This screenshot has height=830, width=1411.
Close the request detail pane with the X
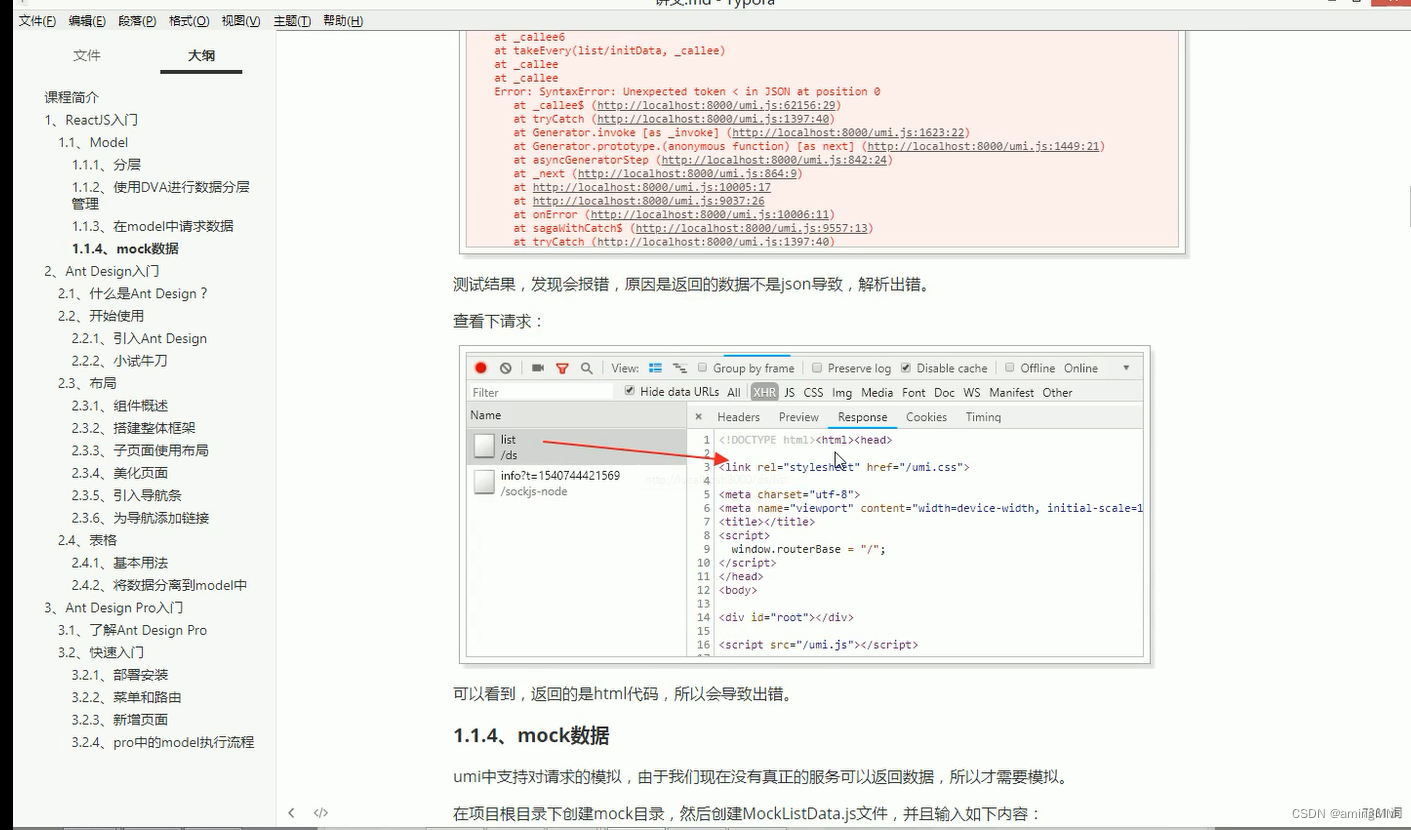tap(698, 417)
